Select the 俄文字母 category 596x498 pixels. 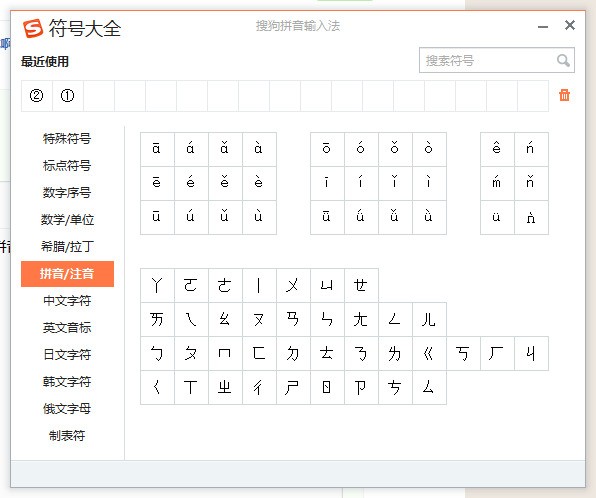click(x=67, y=409)
